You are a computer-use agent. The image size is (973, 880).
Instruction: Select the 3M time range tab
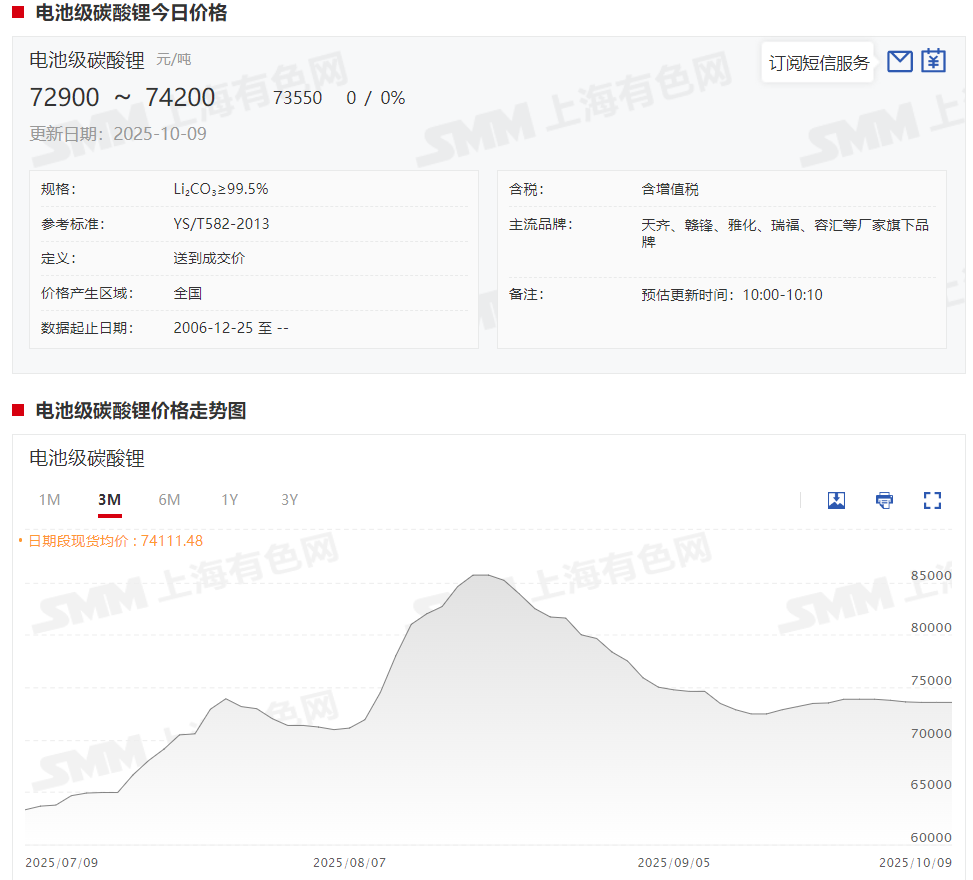click(109, 500)
